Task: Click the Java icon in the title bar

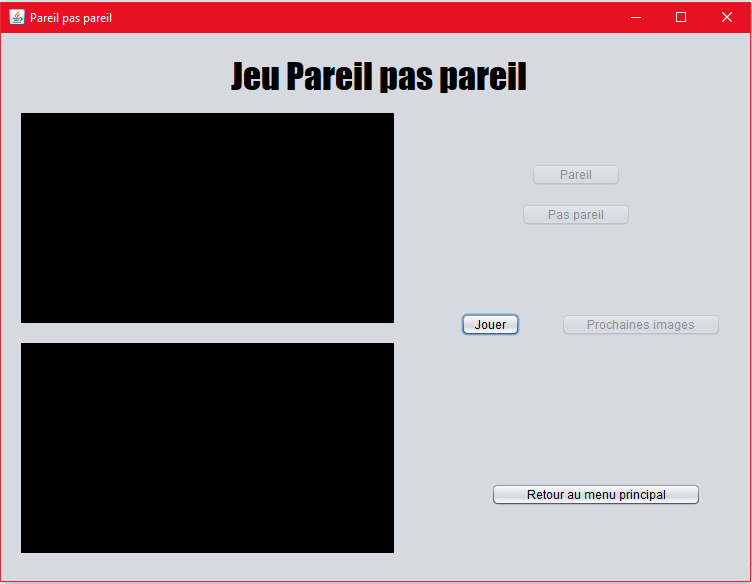Action: pyautogui.click(x=17, y=17)
